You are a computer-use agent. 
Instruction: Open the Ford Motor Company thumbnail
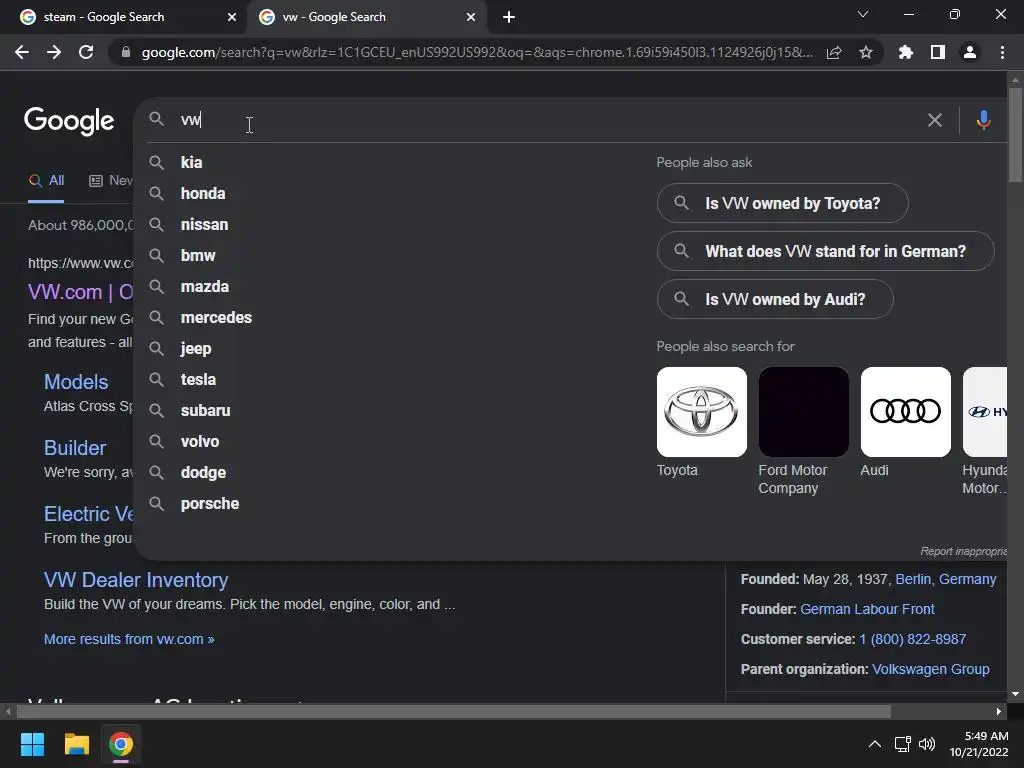[803, 411]
